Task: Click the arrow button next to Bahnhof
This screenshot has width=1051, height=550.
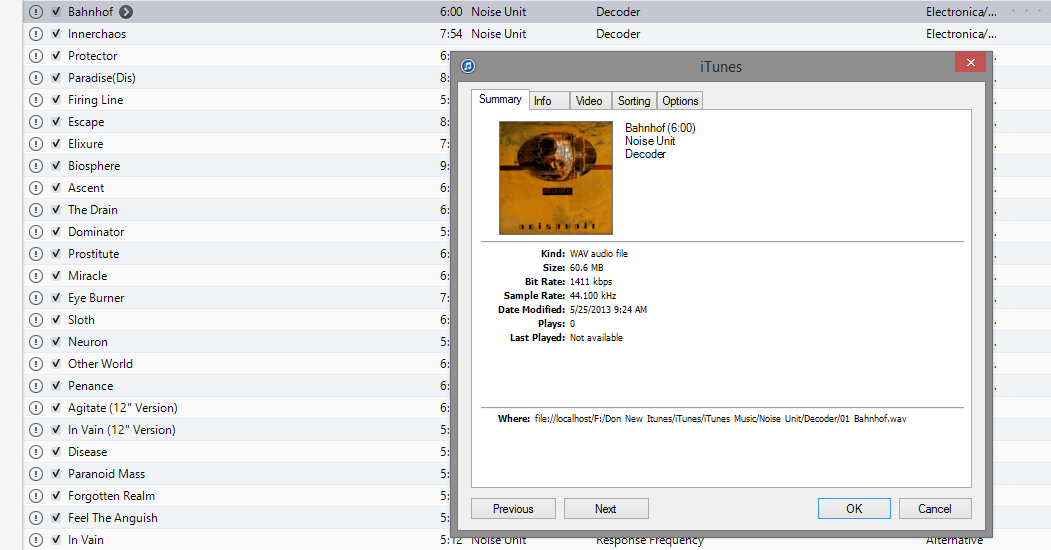Action: (126, 12)
